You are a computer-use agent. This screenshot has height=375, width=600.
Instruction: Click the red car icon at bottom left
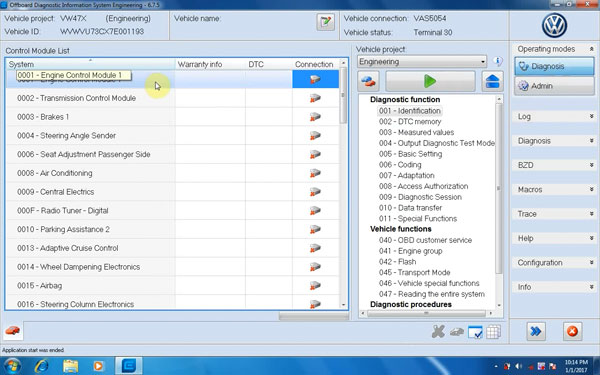point(13,331)
